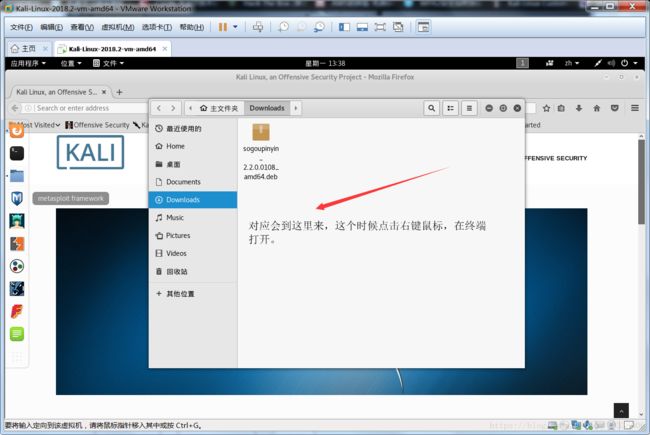The image size is (650, 435).
Task: Bookmark this page with the star icon
Action: (x=546, y=108)
